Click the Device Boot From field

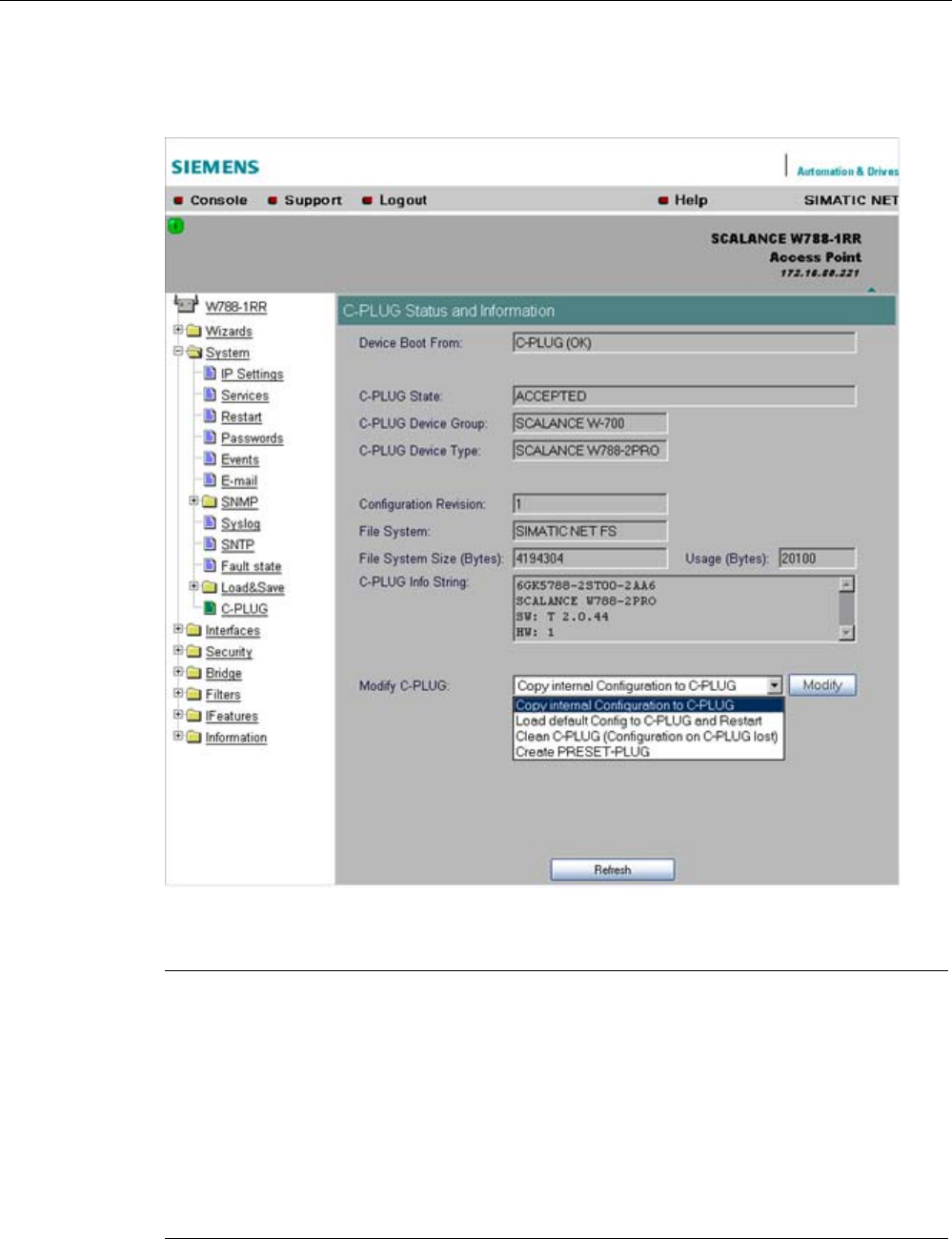(x=684, y=343)
